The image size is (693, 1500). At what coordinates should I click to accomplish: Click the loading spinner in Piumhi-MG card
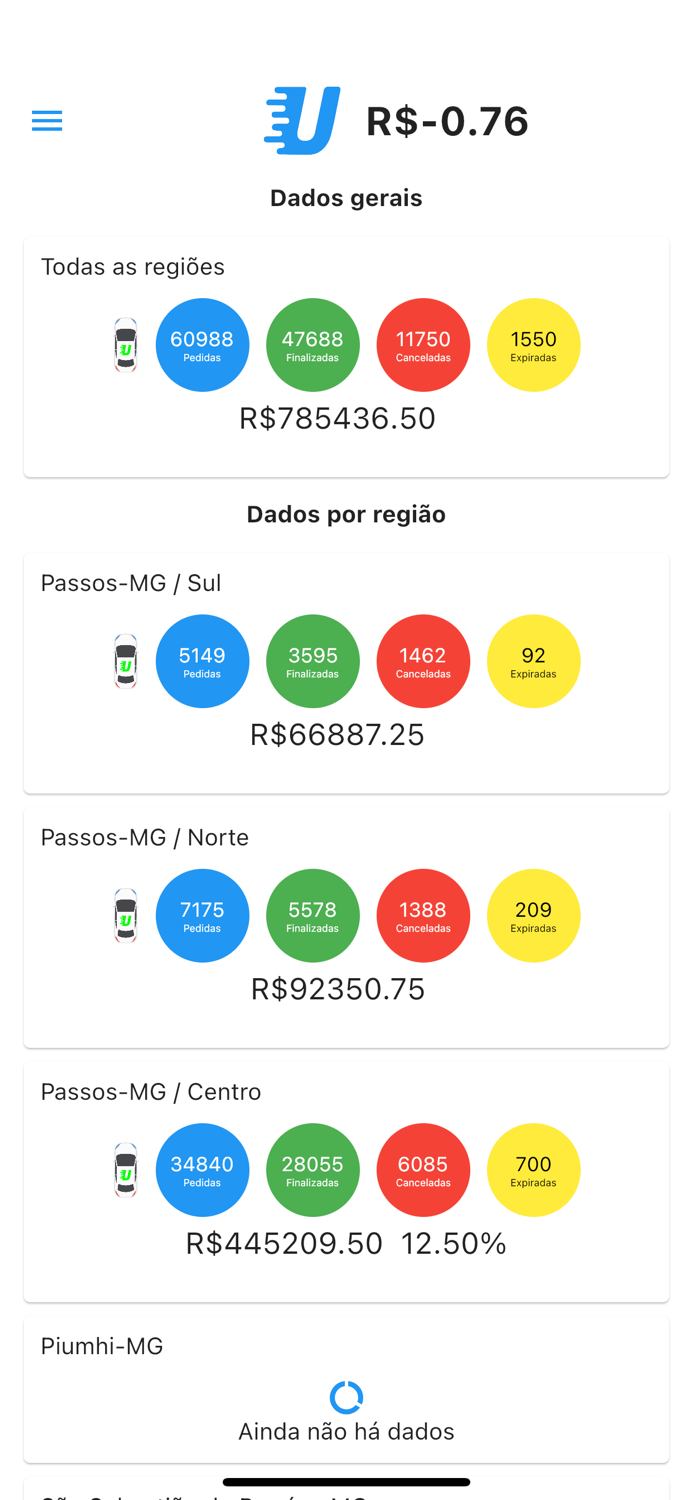click(346, 1397)
